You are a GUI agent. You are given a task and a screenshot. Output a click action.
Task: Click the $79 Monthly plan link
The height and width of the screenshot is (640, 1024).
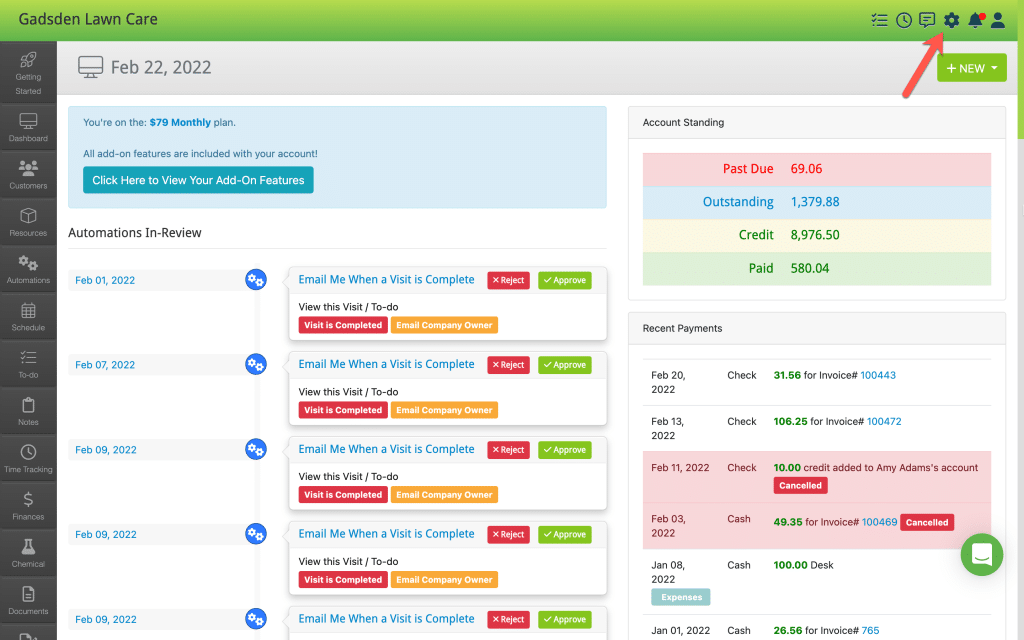click(180, 123)
